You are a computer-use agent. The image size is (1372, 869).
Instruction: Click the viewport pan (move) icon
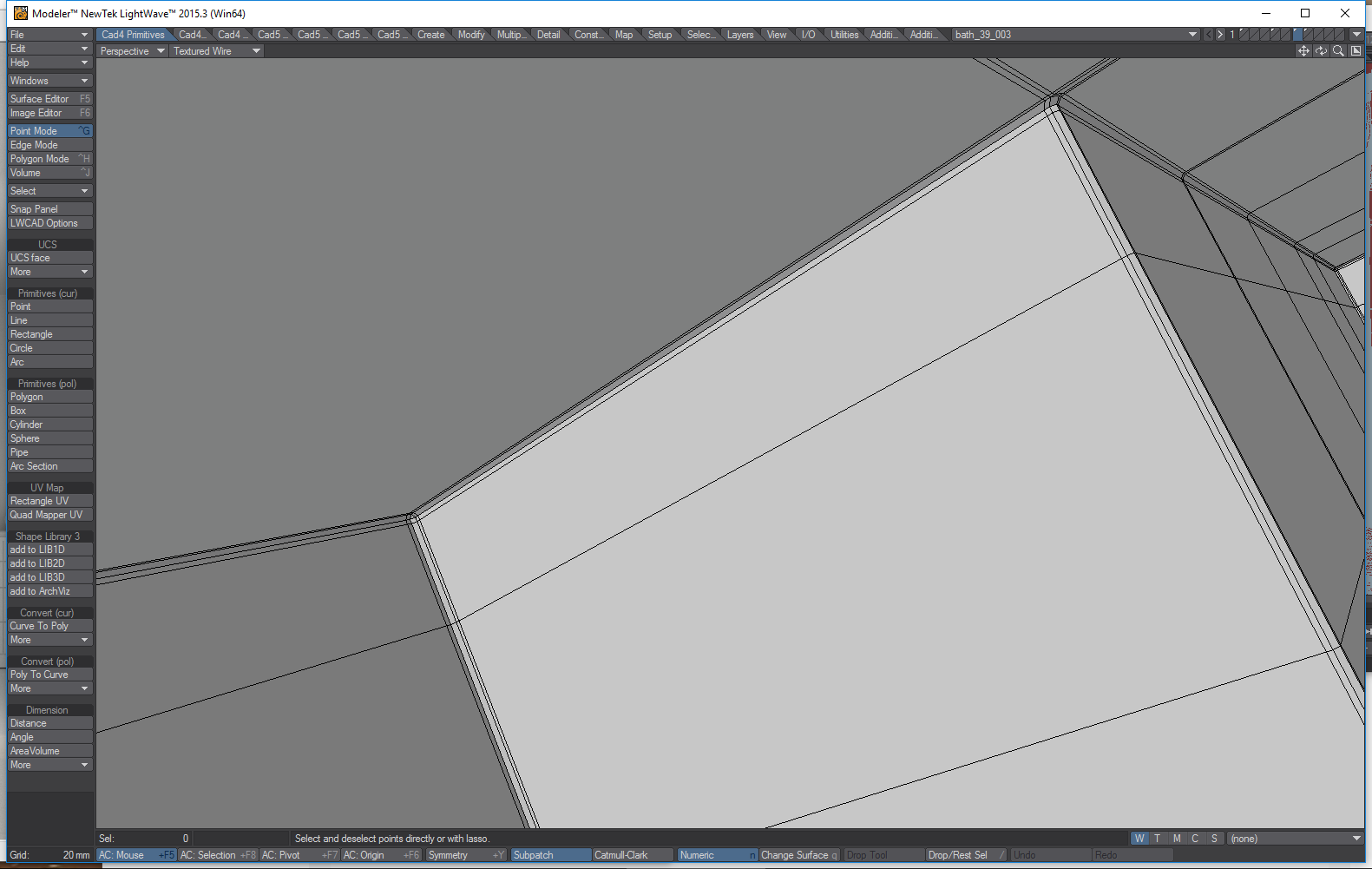point(1303,51)
